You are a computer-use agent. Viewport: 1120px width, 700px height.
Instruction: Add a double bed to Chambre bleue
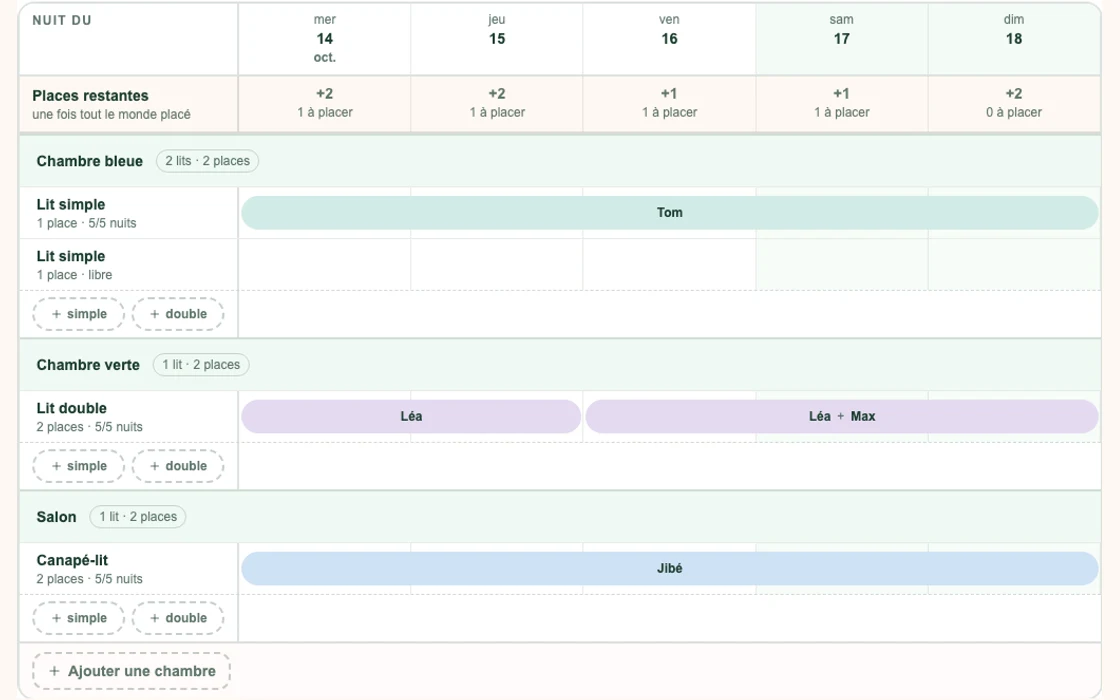178,314
